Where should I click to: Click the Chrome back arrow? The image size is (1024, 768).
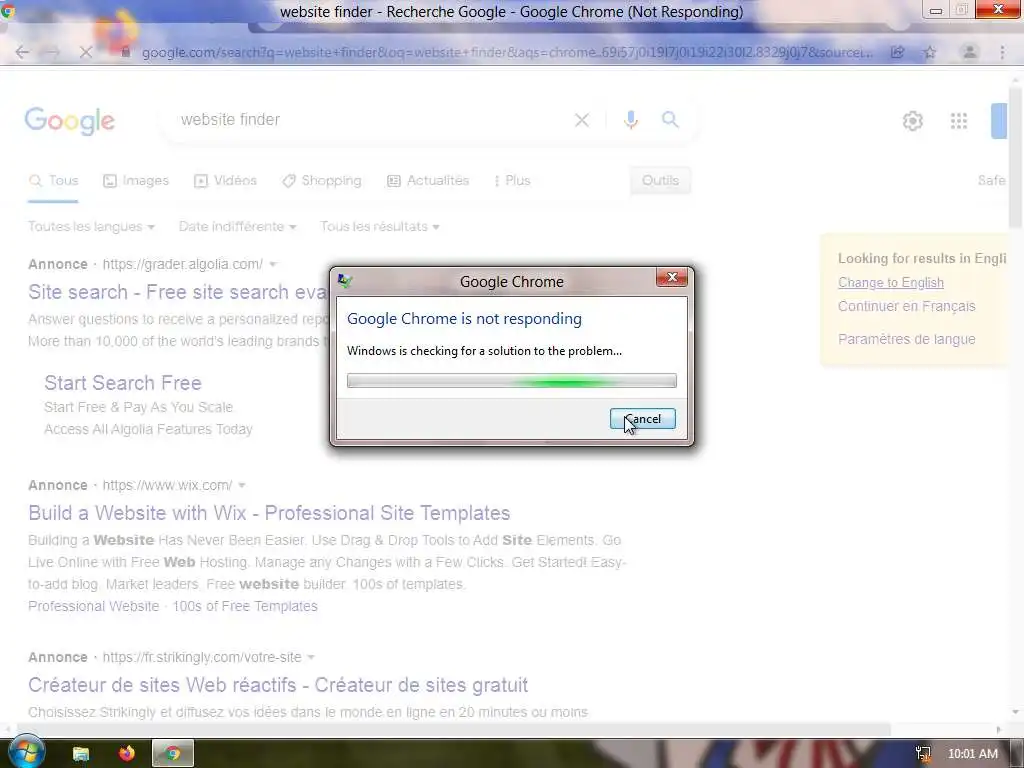tap(22, 52)
